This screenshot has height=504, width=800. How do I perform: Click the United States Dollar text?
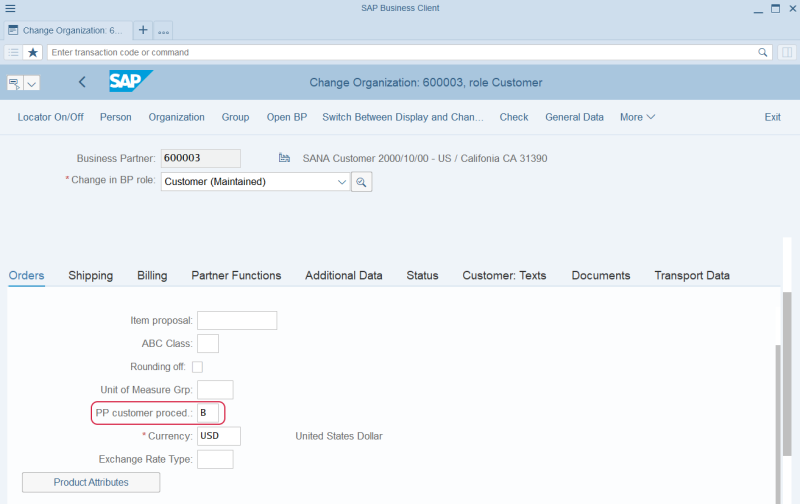339,436
